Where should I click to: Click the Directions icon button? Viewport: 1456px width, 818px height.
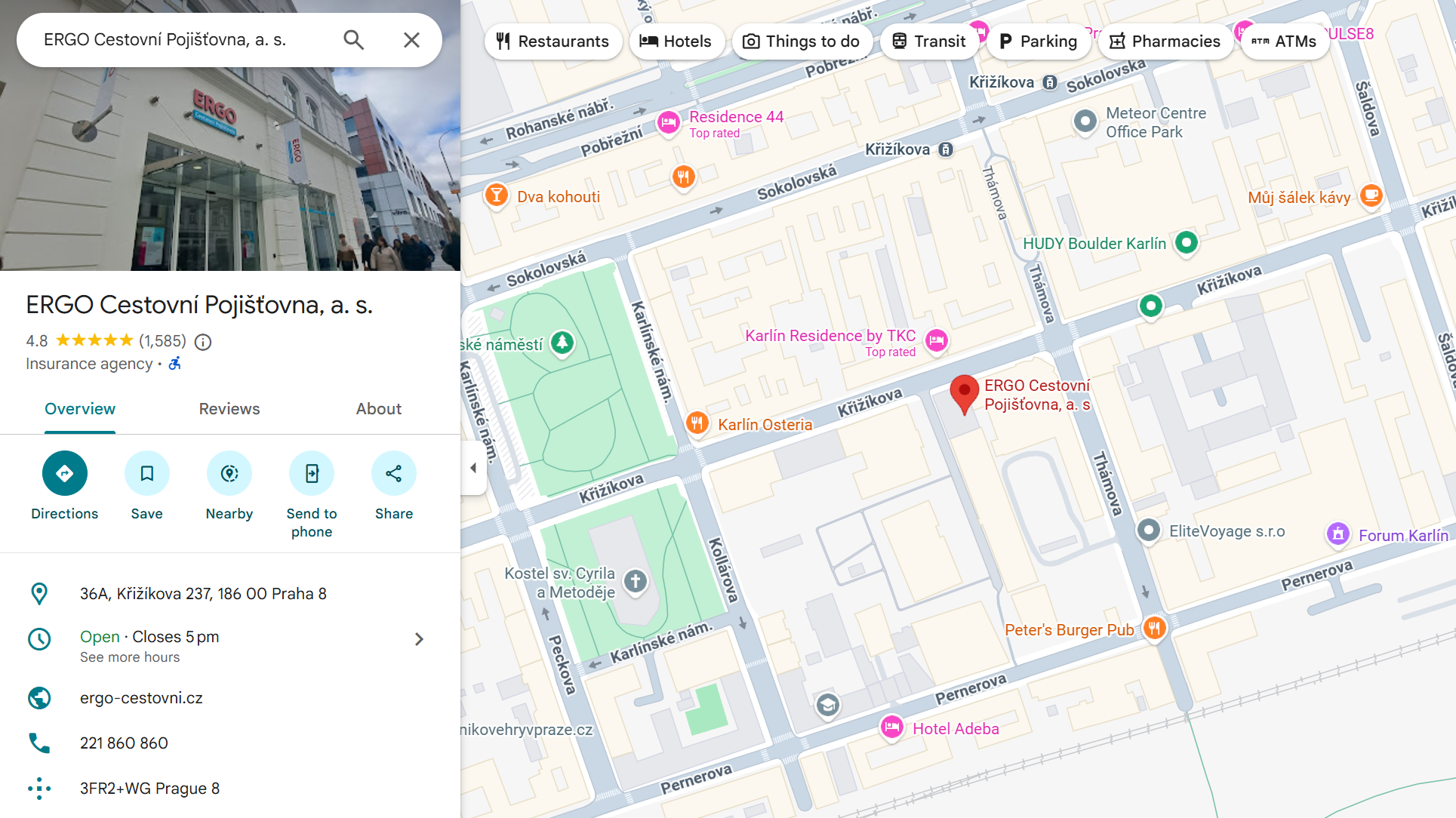(65, 473)
